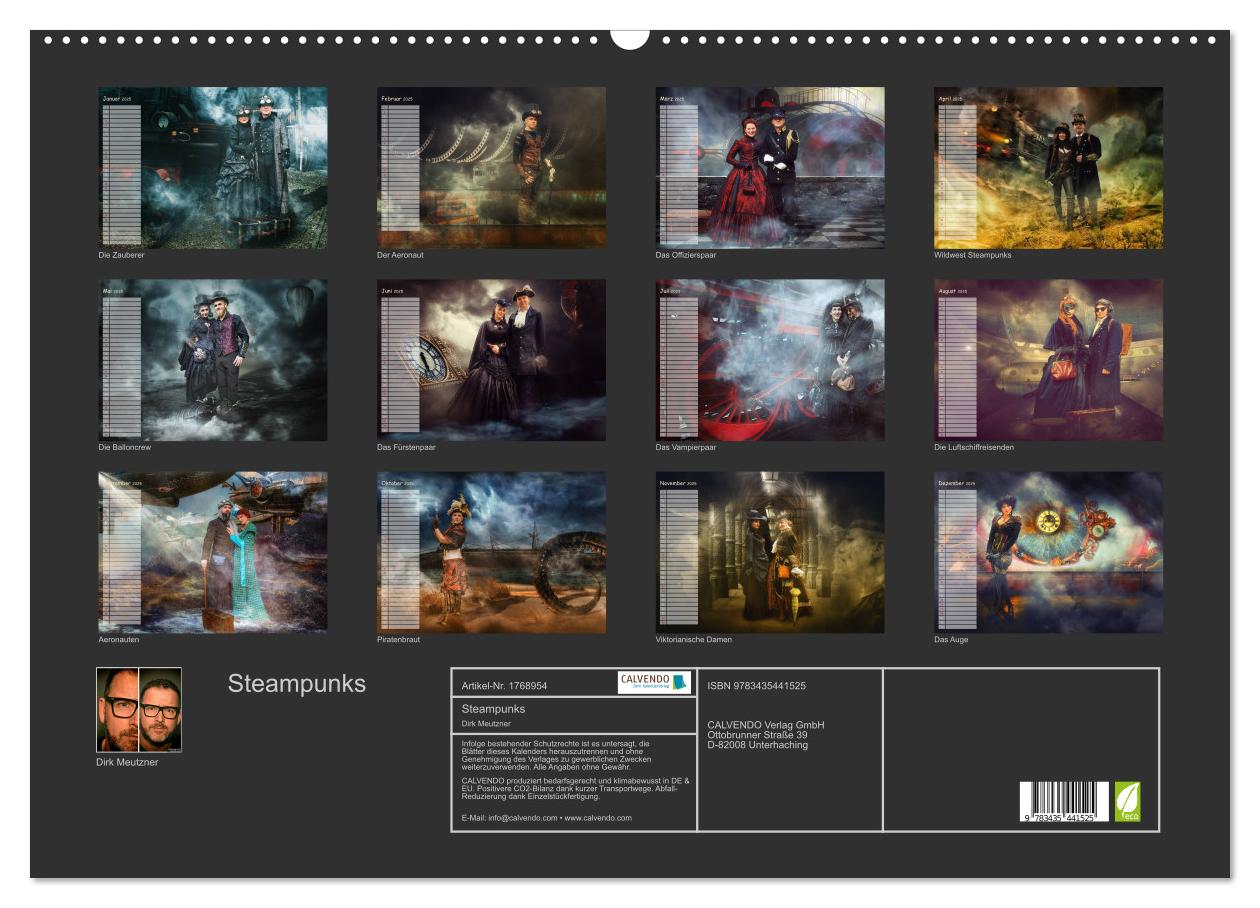Open the Die Luftschiffreisenden August image

click(x=1048, y=360)
